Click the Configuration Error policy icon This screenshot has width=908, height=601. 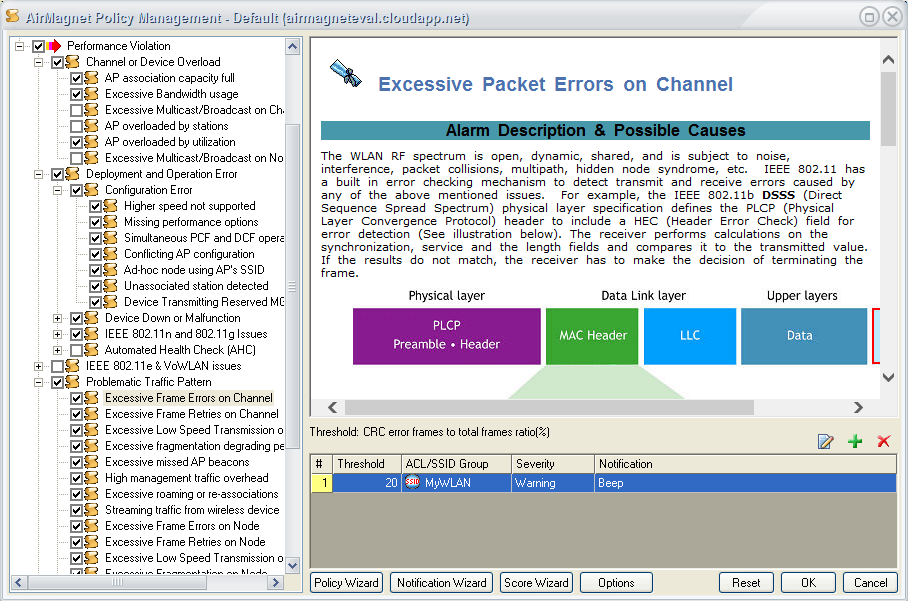(x=91, y=190)
